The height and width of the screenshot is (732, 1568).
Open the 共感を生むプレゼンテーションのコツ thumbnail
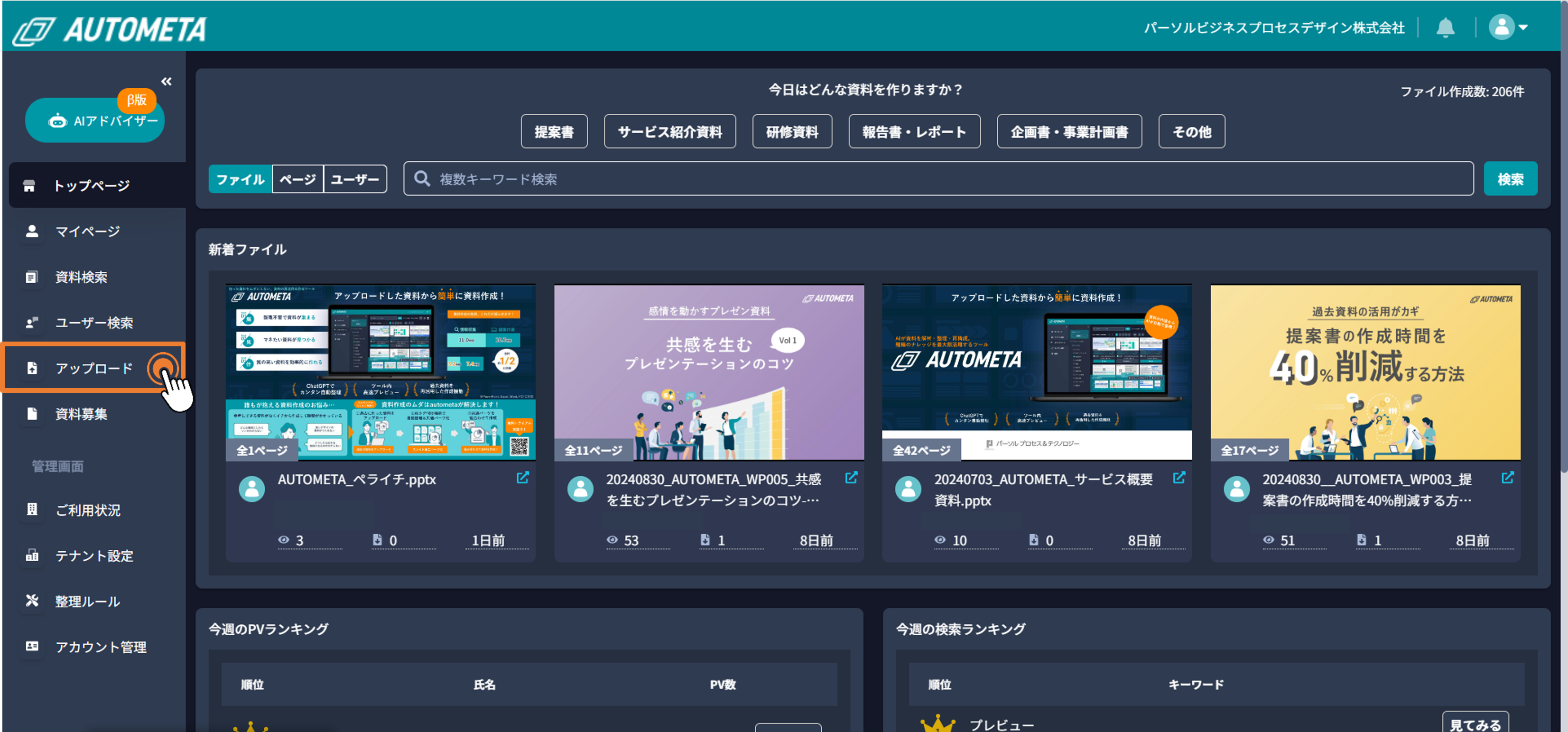(x=708, y=372)
